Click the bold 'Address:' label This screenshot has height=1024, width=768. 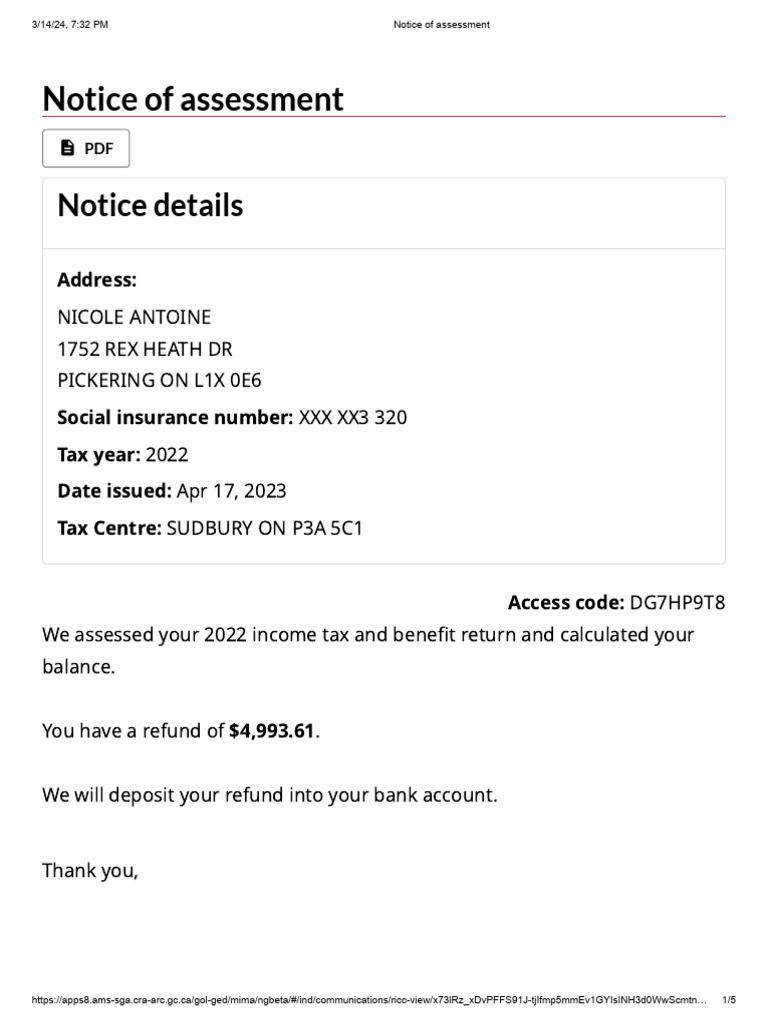(97, 279)
